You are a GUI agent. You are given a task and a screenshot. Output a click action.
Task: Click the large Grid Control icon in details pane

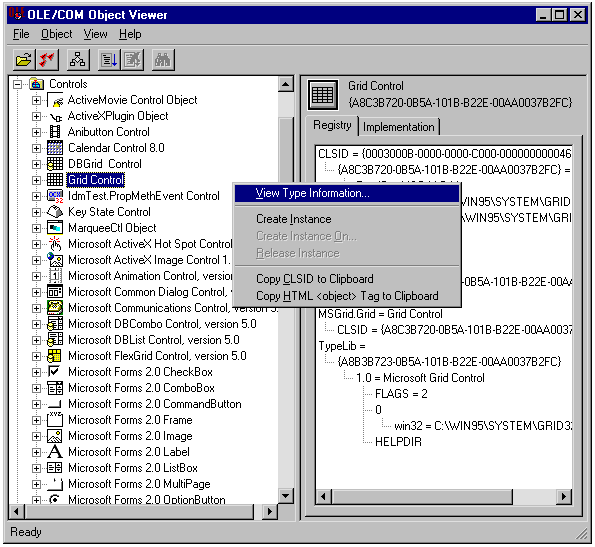point(323,95)
